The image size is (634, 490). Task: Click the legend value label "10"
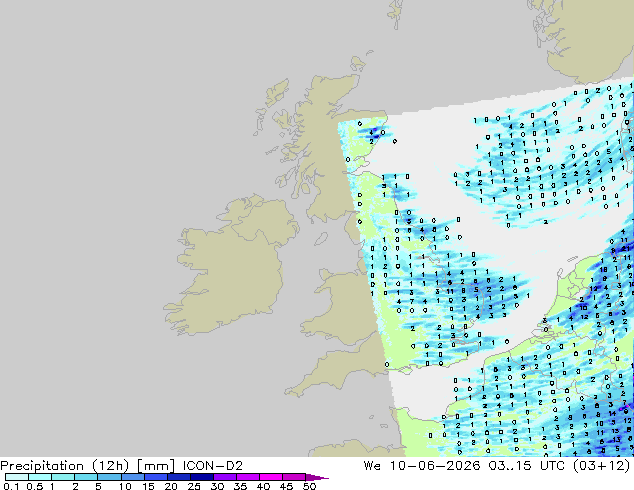click(x=125, y=486)
